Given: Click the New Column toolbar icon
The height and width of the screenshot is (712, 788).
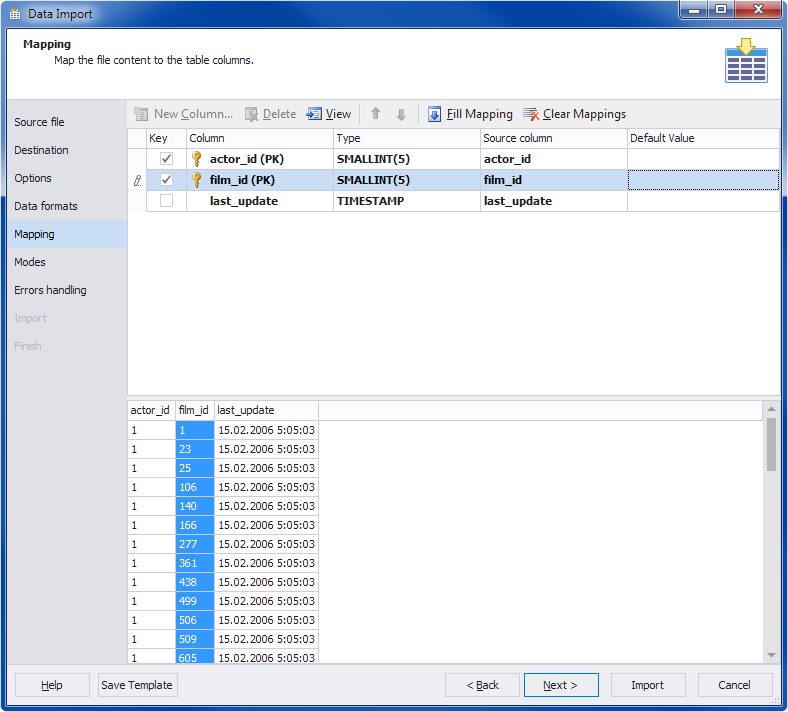Looking at the screenshot, I should click(141, 114).
